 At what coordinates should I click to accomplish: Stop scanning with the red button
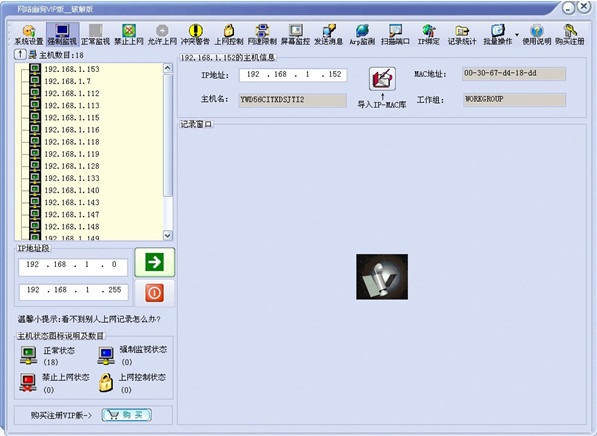click(x=155, y=293)
